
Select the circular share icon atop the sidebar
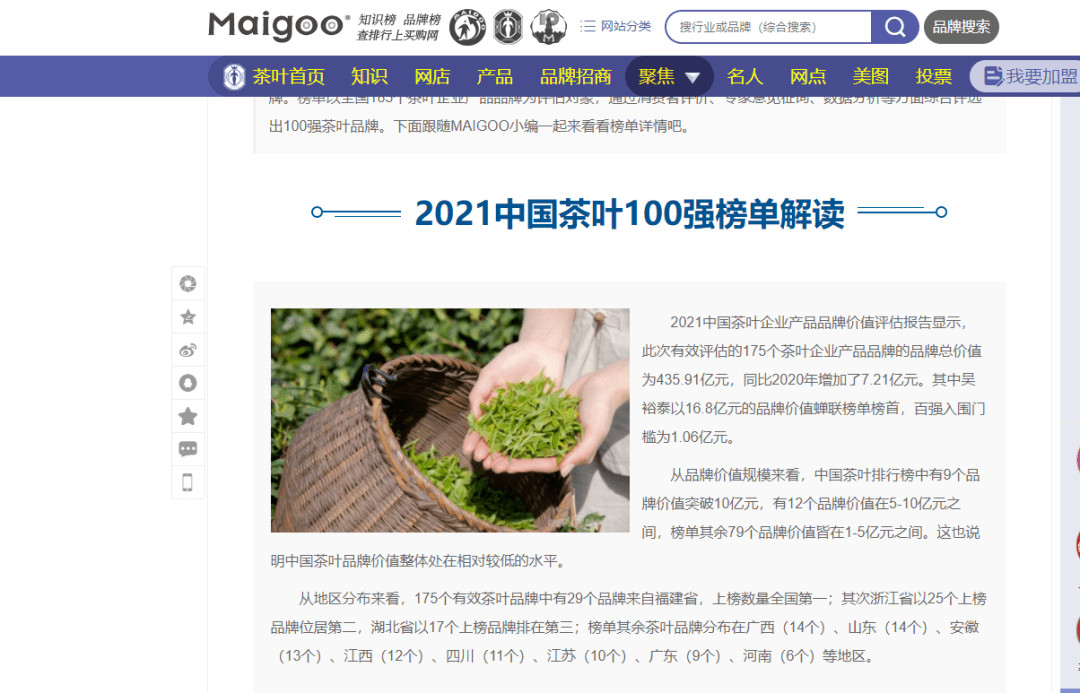pyautogui.click(x=188, y=283)
